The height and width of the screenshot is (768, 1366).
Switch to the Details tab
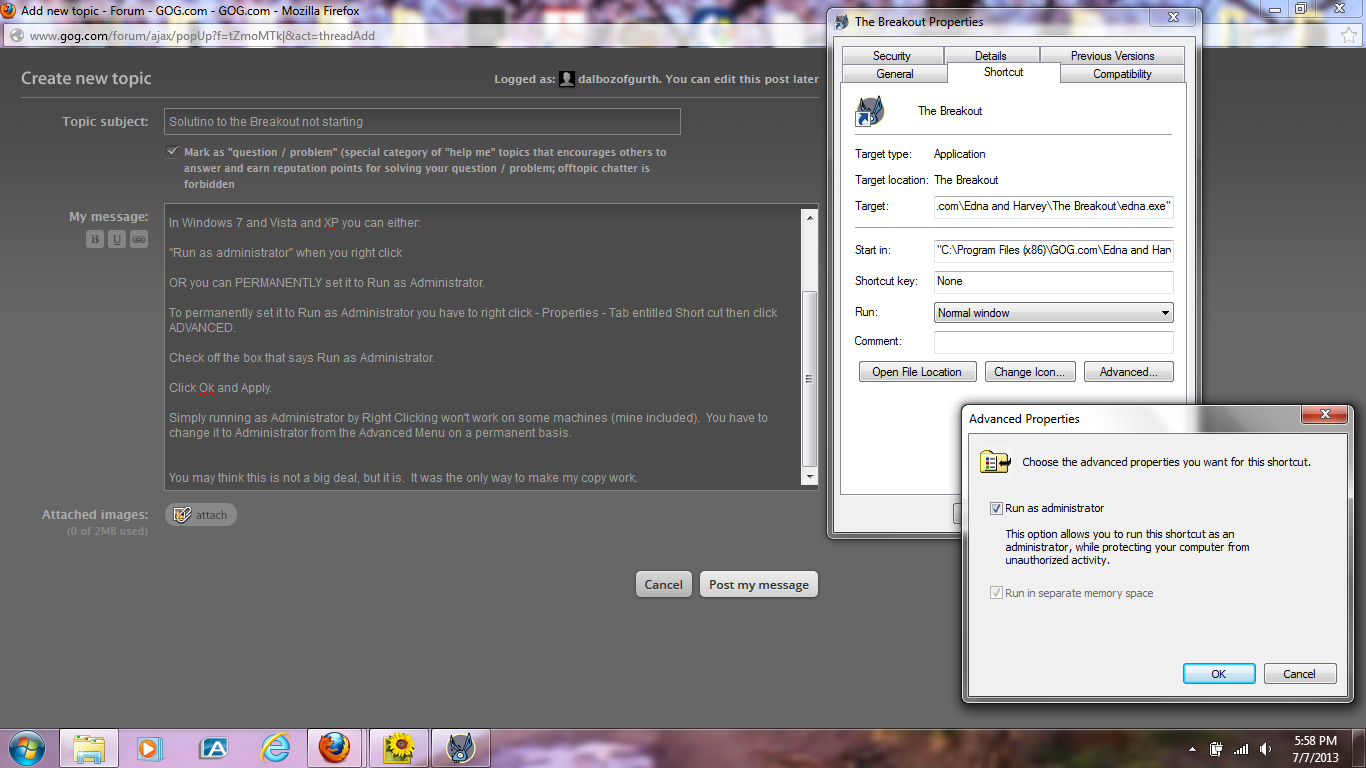coord(991,56)
